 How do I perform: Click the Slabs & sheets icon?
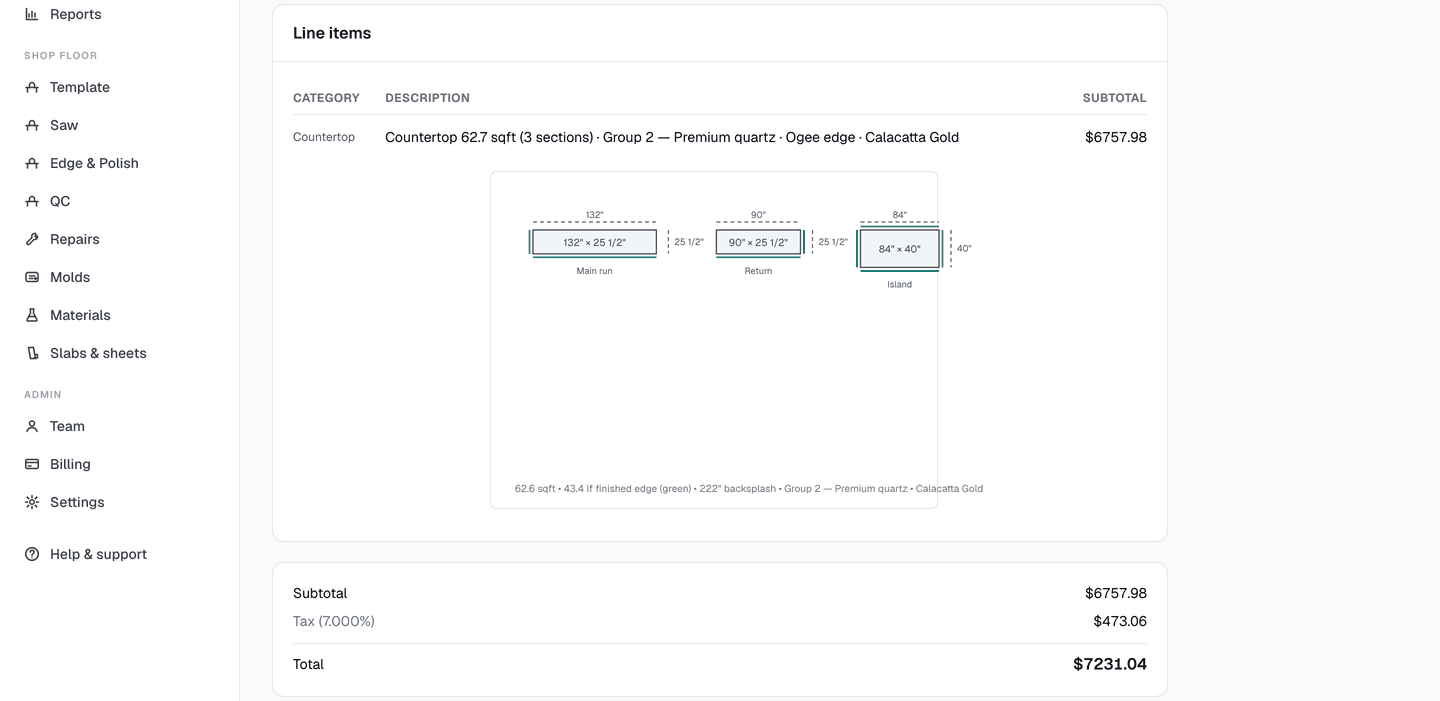tap(32, 353)
